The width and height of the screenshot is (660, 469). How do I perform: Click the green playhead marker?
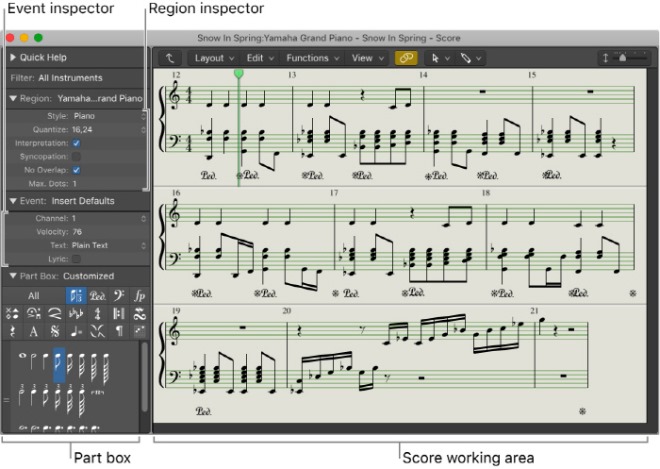tap(239, 73)
